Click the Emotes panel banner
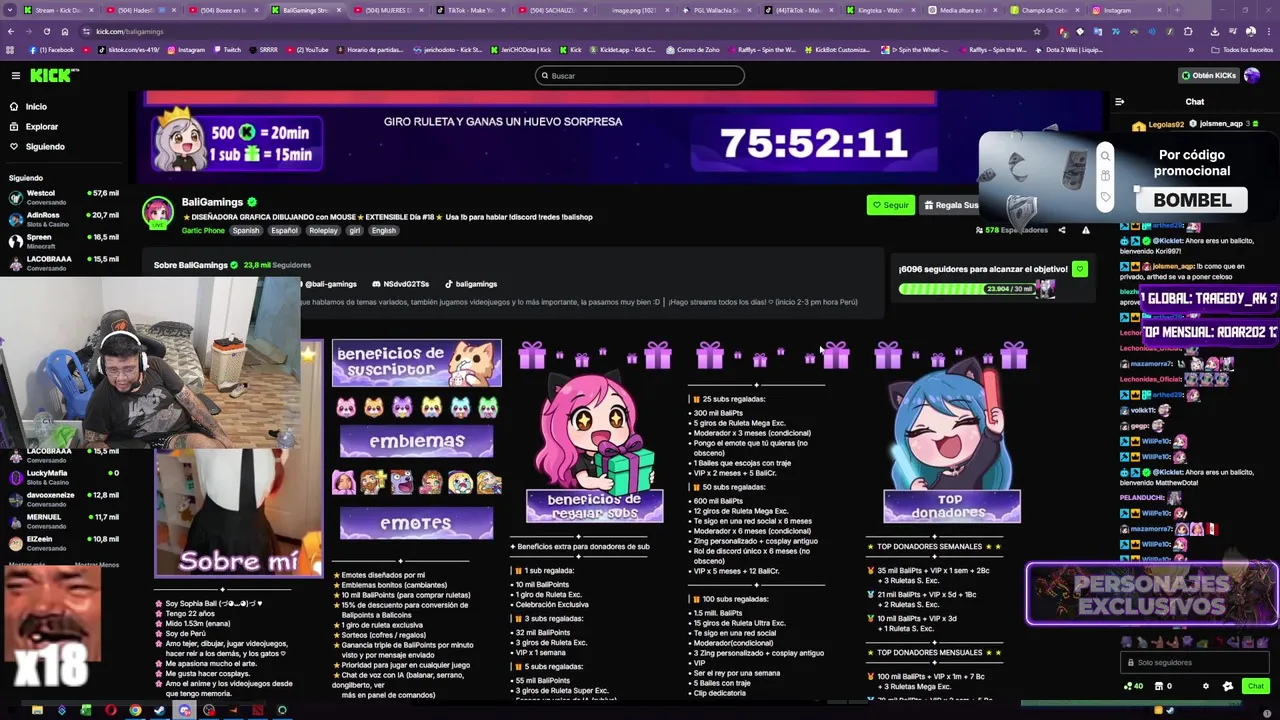The width and height of the screenshot is (1280, 720). [417, 523]
